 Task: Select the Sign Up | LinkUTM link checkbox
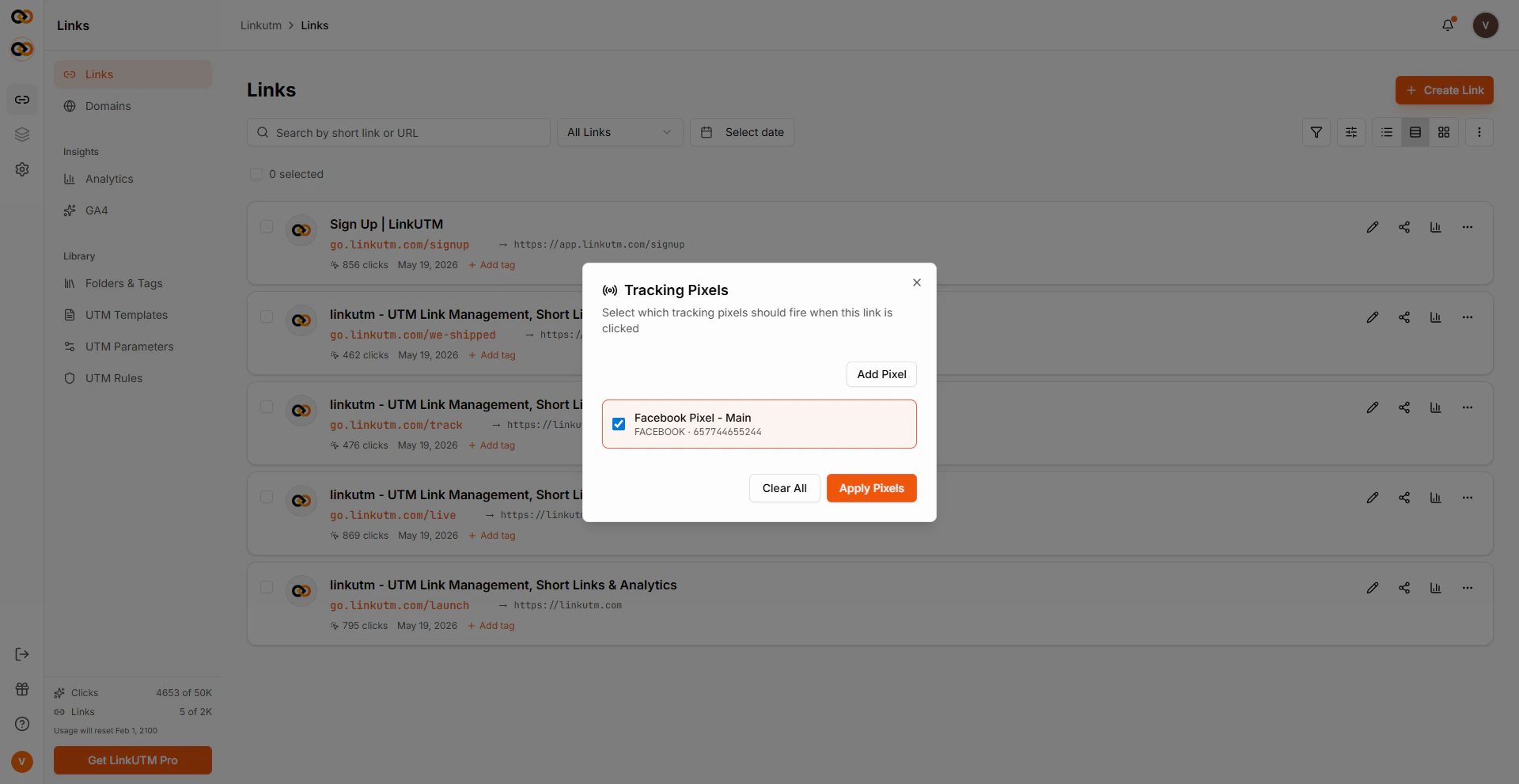(267, 226)
